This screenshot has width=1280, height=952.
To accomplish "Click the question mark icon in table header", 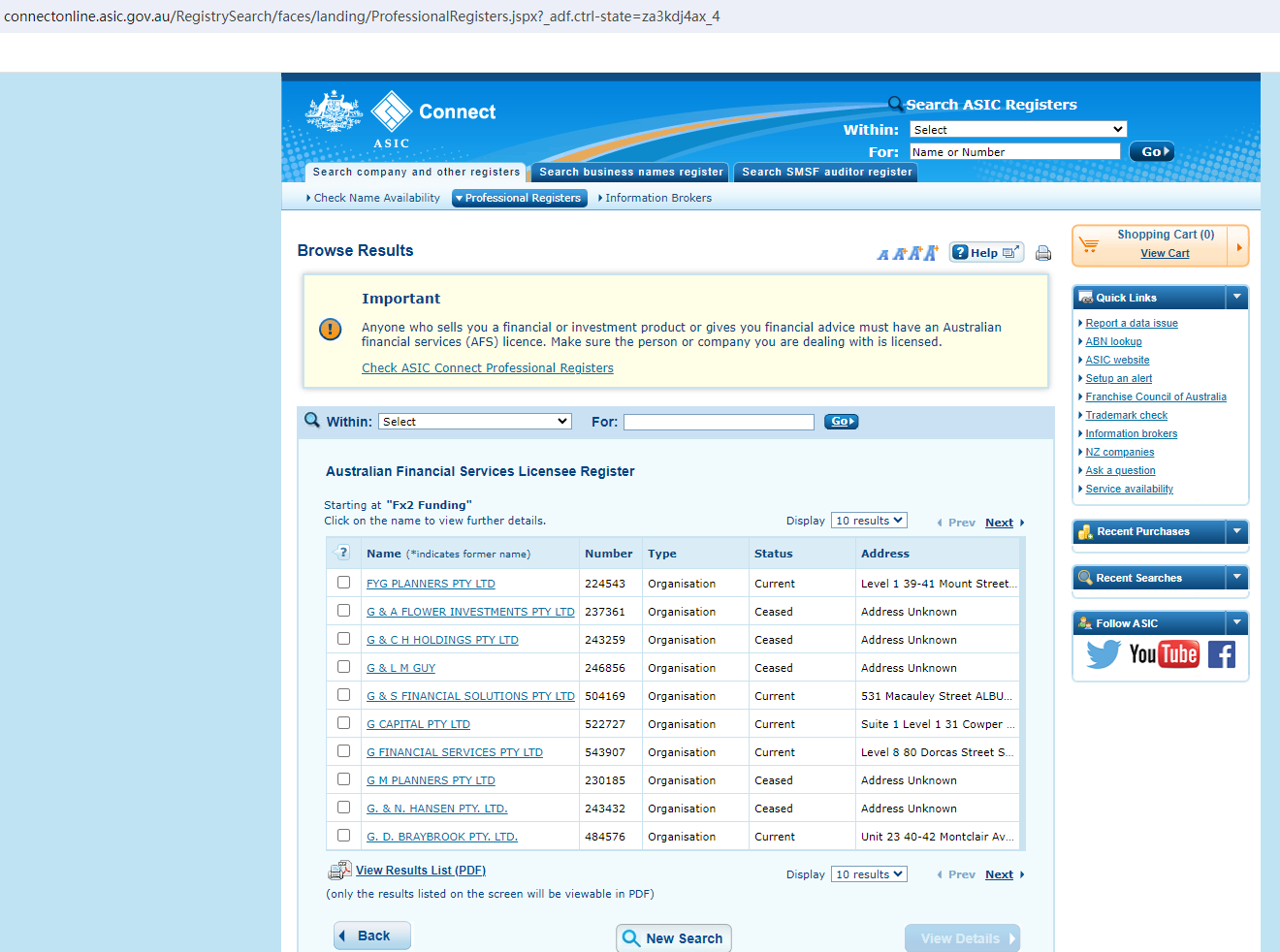I will click(342, 553).
